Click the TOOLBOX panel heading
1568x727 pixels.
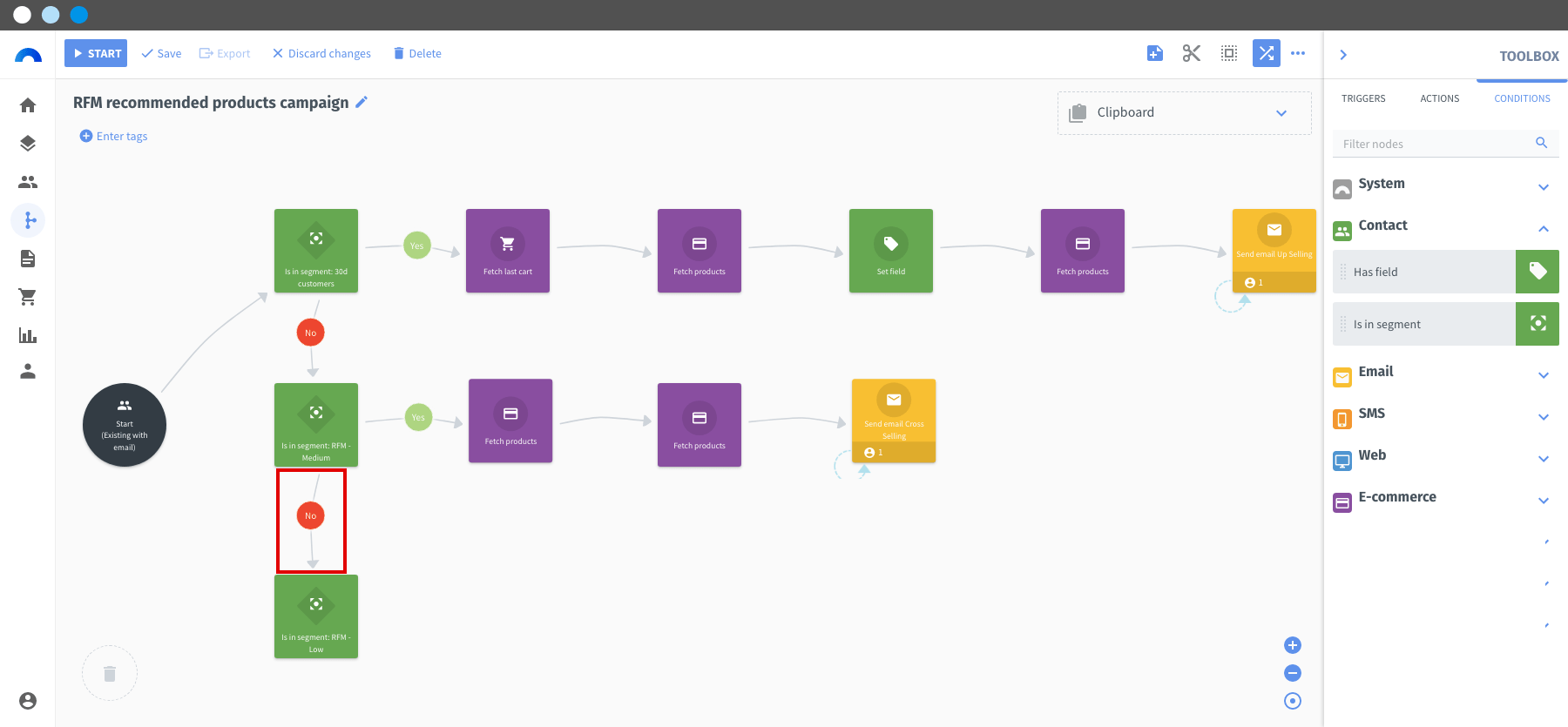[x=1529, y=56]
